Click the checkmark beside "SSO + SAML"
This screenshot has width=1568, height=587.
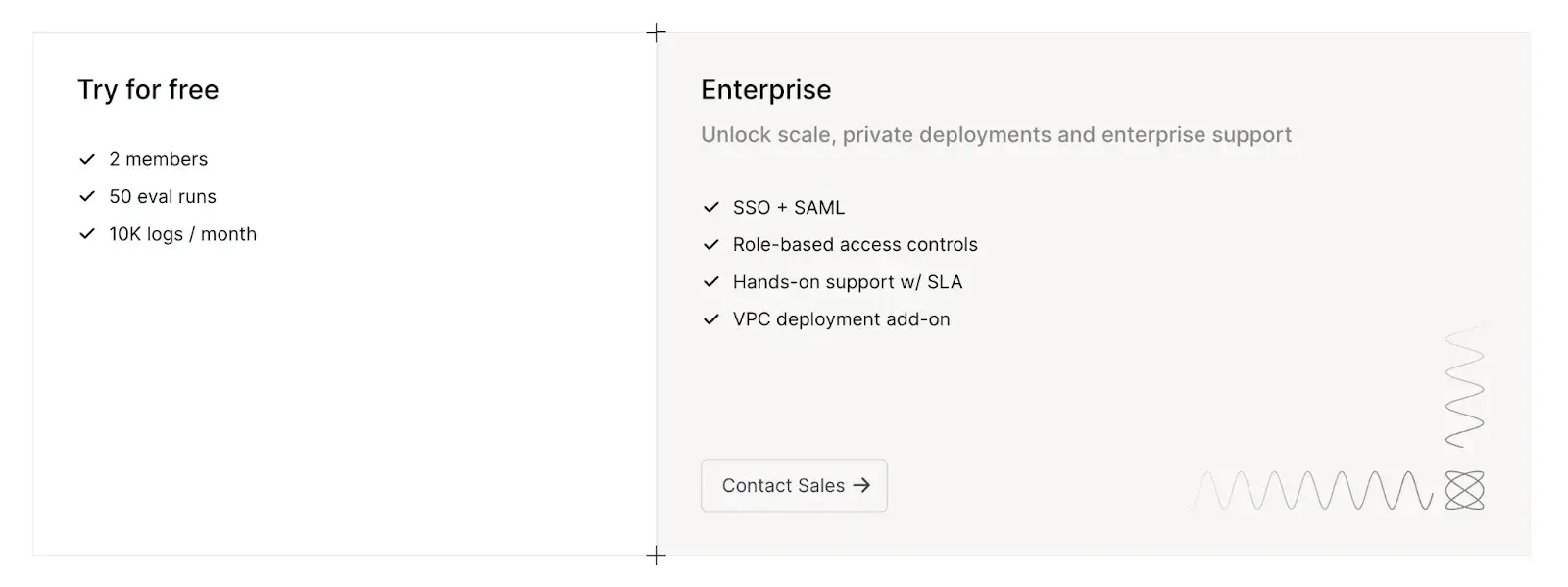[711, 208]
